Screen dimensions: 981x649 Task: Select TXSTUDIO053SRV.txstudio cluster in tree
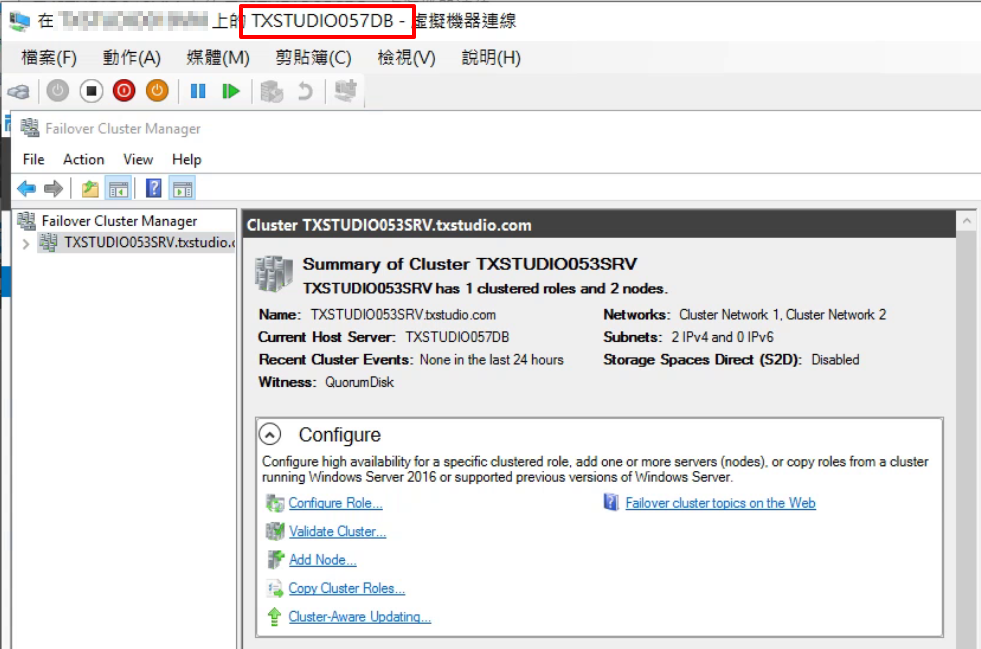coord(149,243)
